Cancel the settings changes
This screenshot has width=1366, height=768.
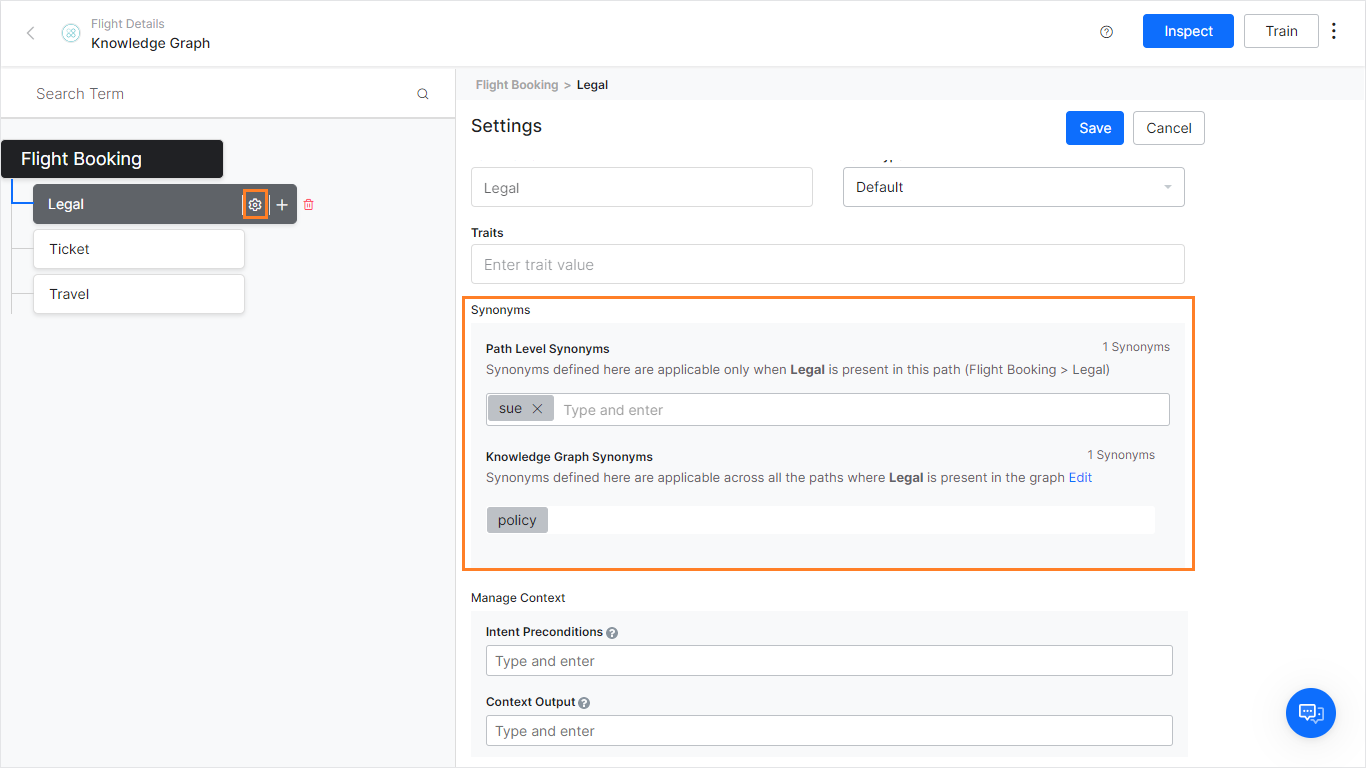1168,128
